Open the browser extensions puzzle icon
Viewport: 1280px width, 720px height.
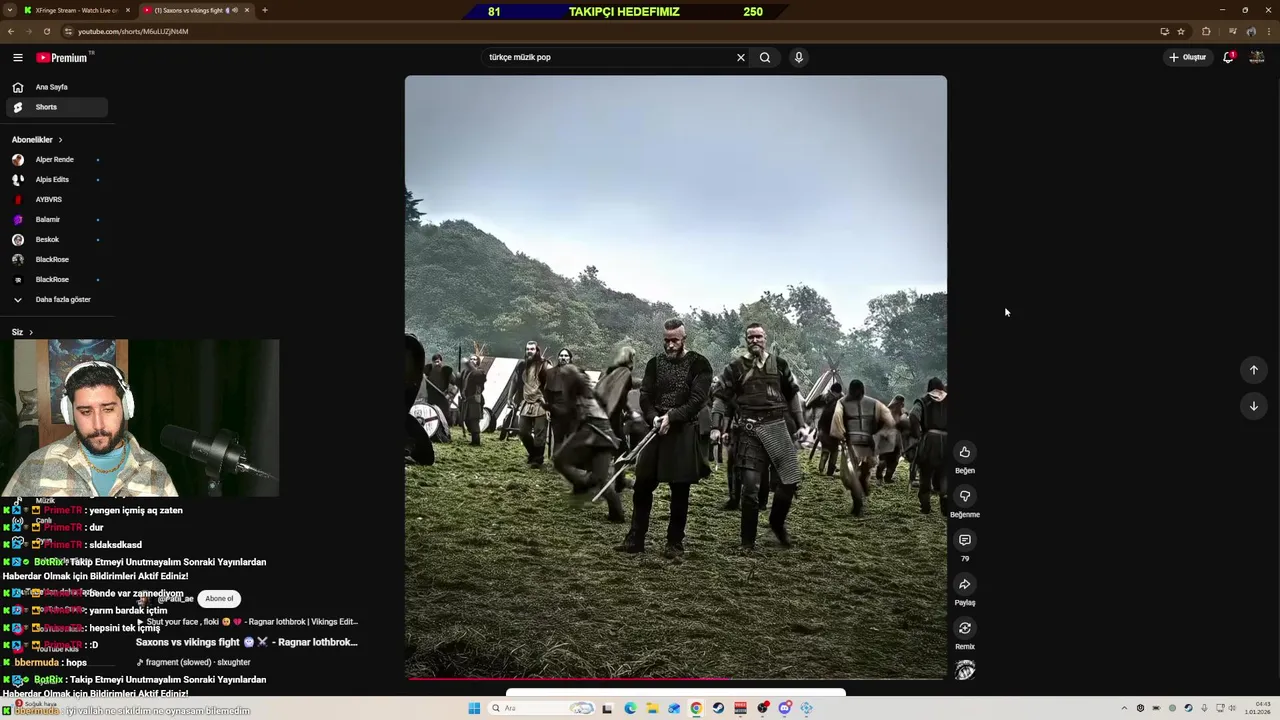[1206, 31]
